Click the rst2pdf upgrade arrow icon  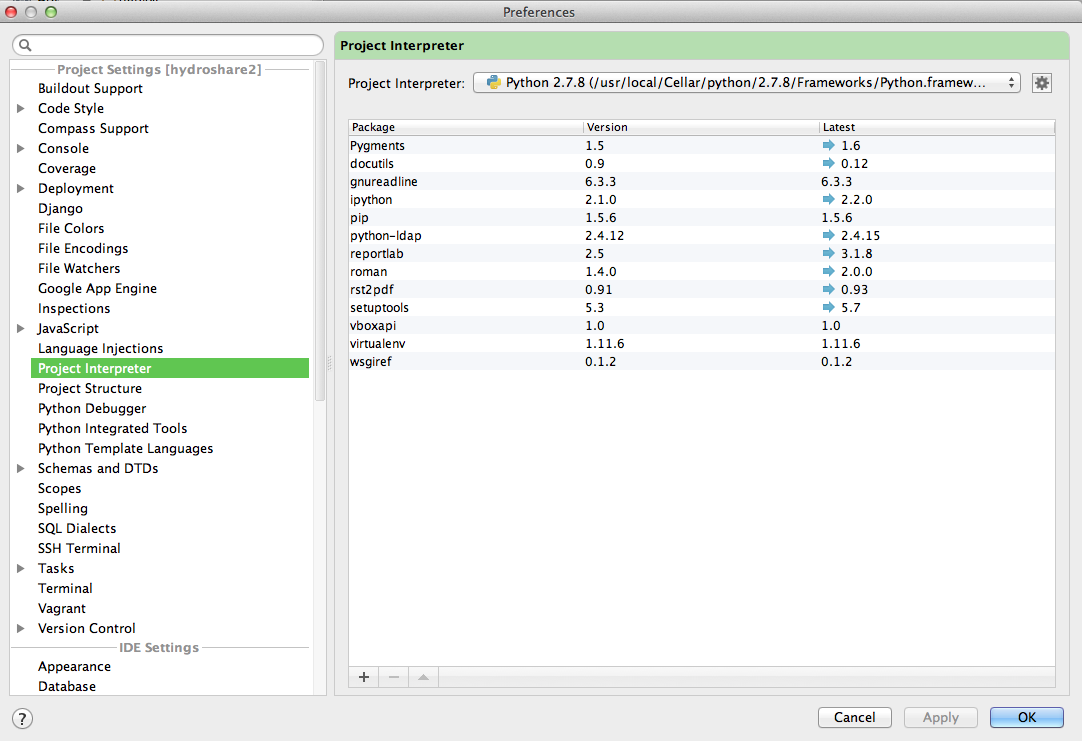tap(828, 289)
